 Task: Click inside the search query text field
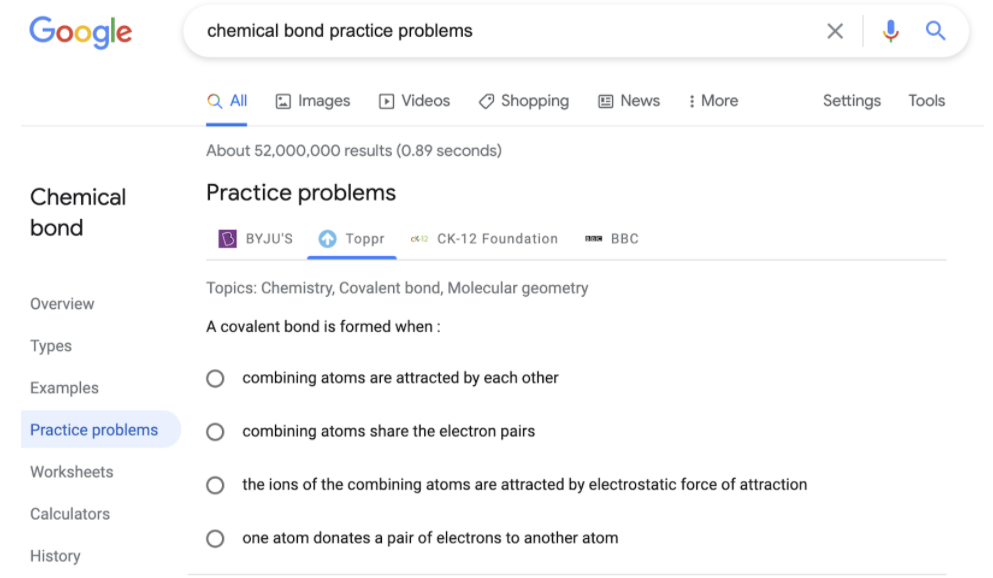pyautogui.click(x=500, y=31)
